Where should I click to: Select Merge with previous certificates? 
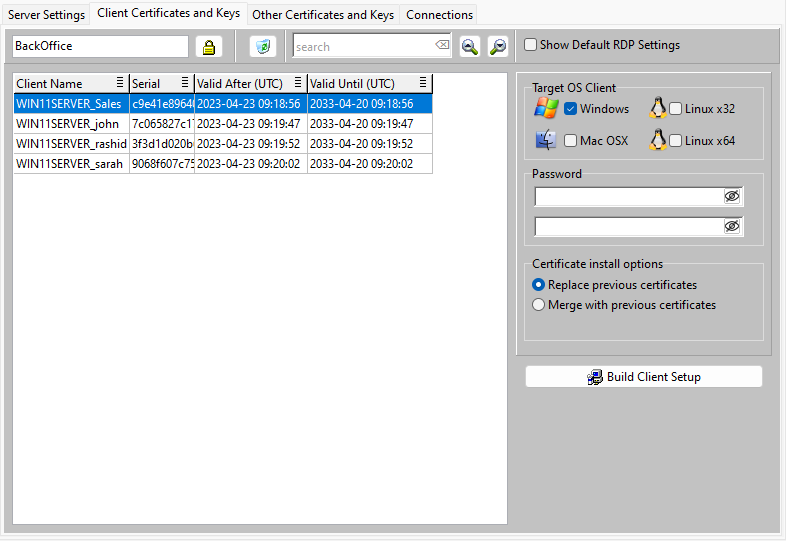(x=539, y=305)
